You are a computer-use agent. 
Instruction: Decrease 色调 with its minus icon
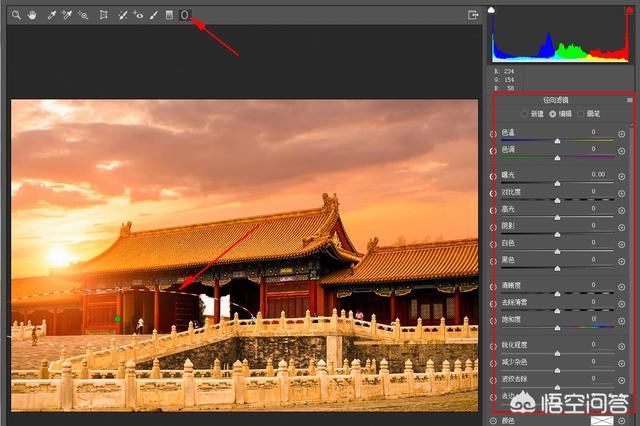[x=493, y=151]
